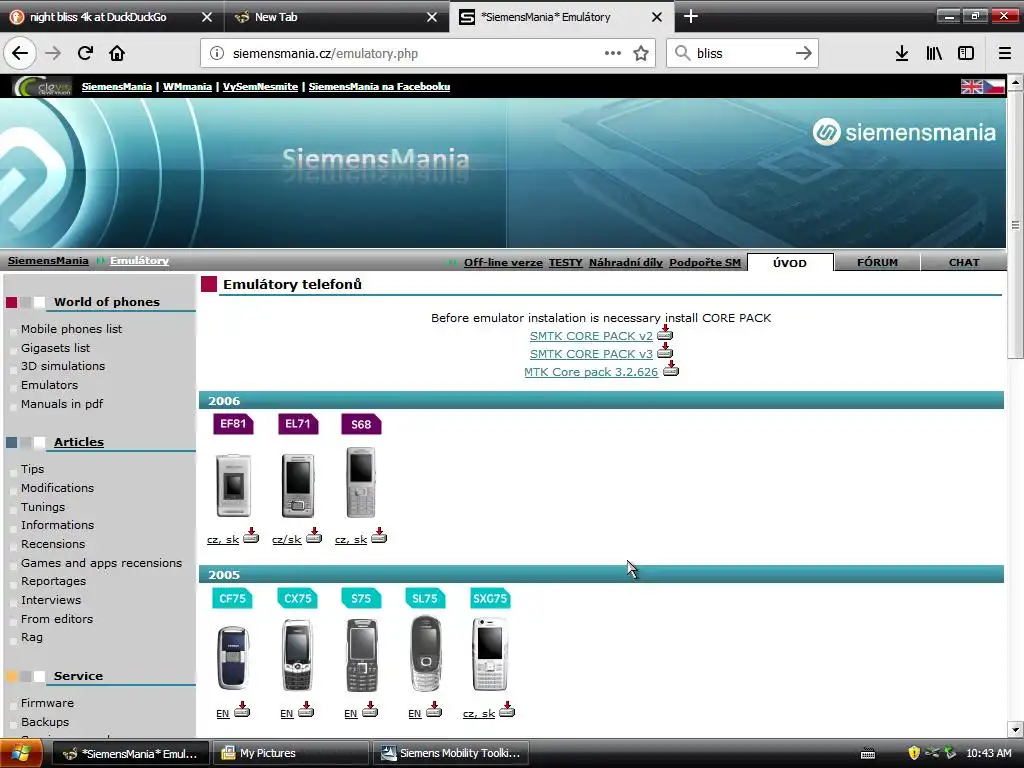1024x768 pixels.
Task: Reload the current page
Action: 85,53
